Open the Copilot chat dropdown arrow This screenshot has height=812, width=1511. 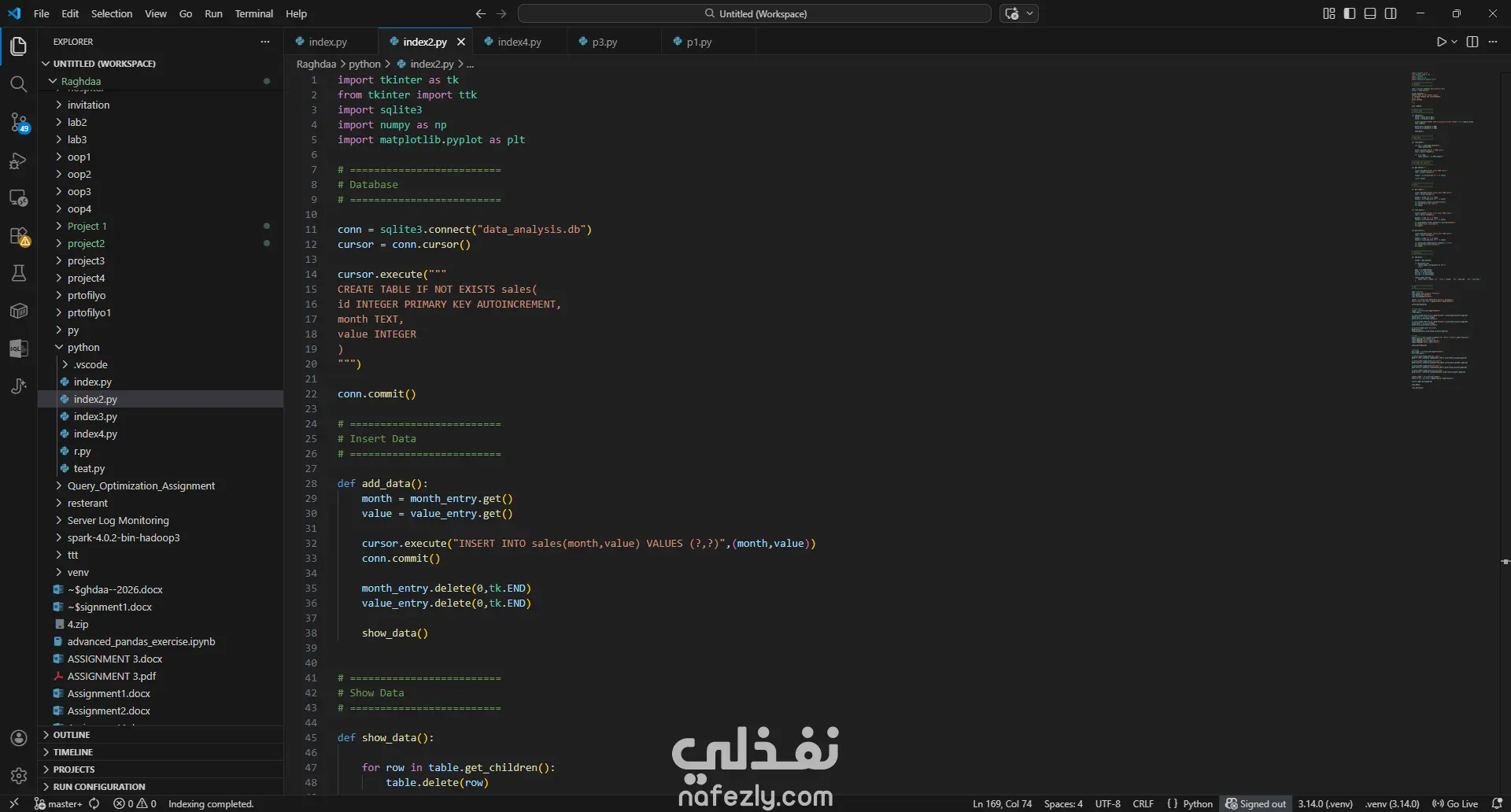point(1029,13)
